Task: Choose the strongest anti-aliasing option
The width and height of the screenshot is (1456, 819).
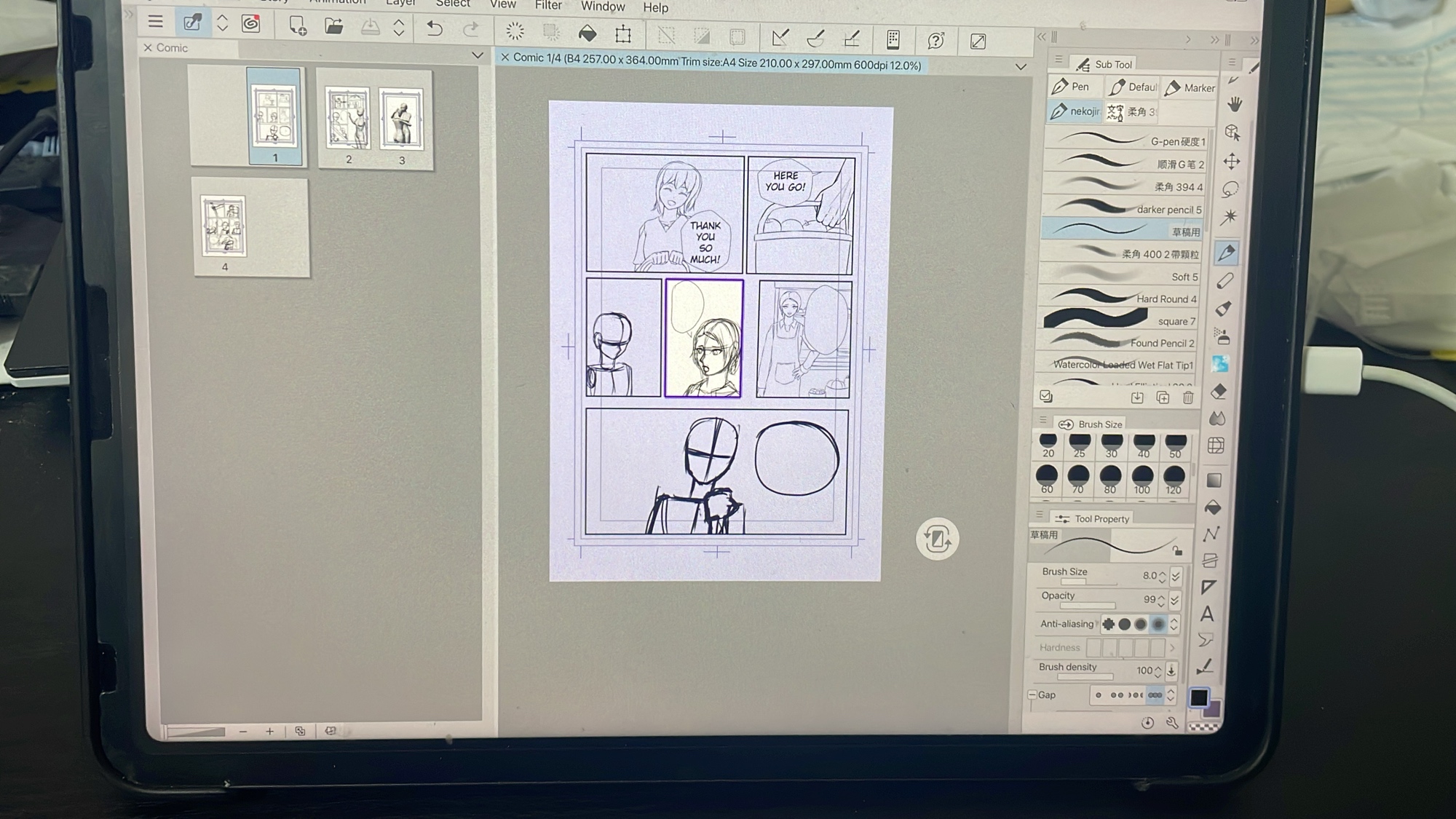Action: click(1158, 624)
